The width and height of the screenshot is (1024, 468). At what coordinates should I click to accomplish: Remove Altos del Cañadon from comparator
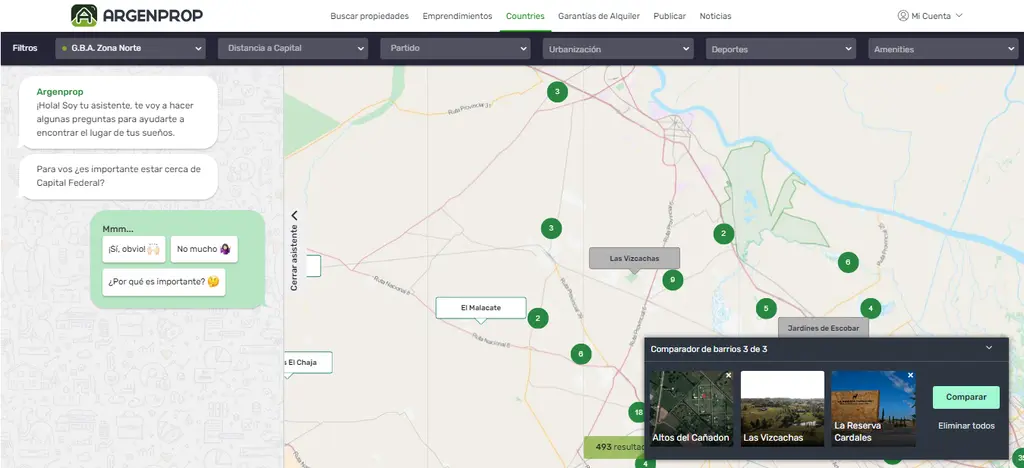(x=728, y=375)
